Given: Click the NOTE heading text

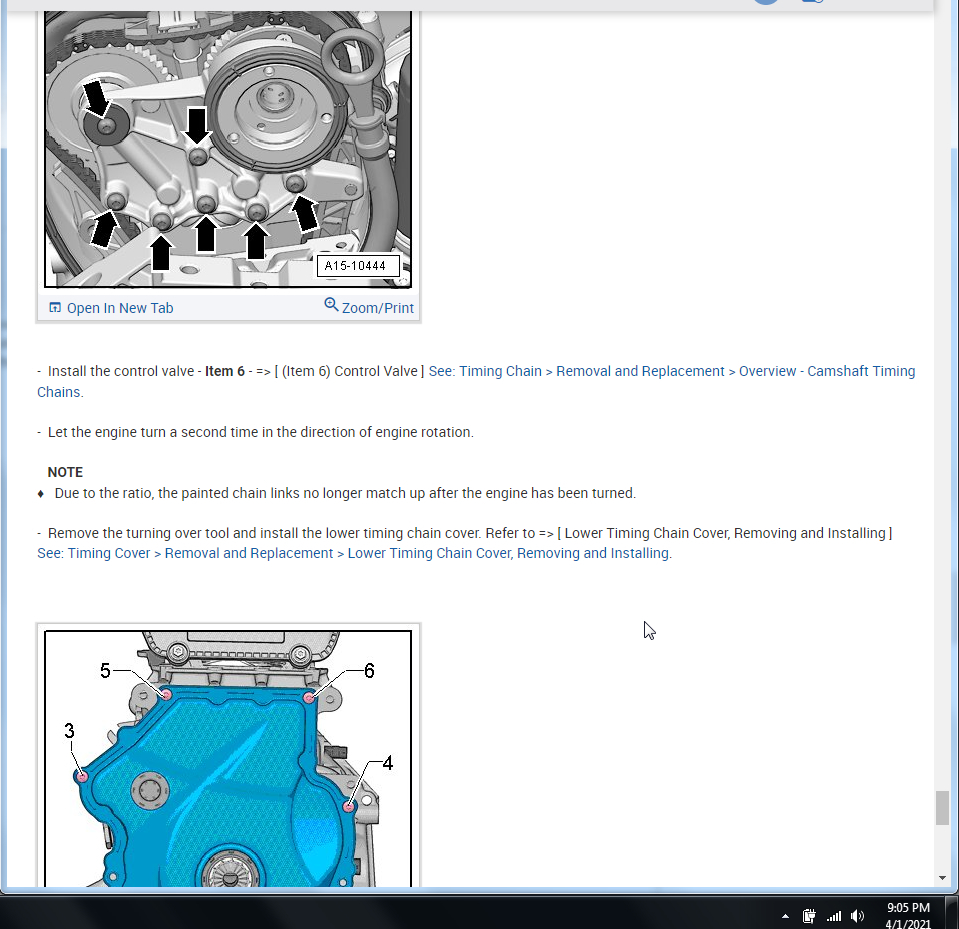Looking at the screenshot, I should pyautogui.click(x=65, y=472).
